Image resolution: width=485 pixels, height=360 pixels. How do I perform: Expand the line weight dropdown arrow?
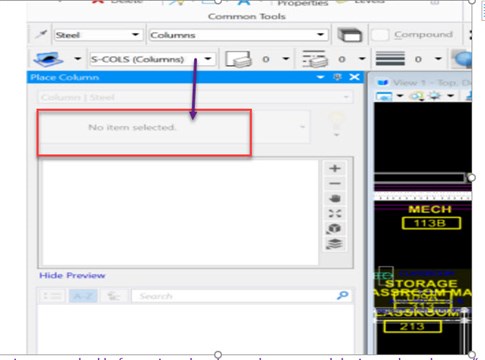click(438, 59)
